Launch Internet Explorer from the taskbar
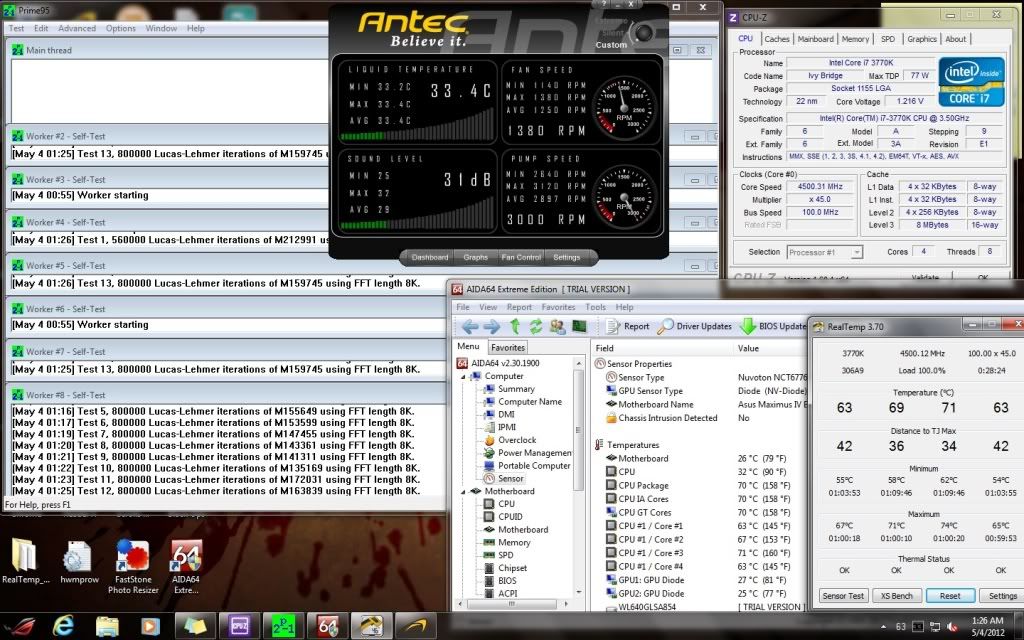Screen dimensions: 1024x640 pyautogui.click(x=63, y=627)
